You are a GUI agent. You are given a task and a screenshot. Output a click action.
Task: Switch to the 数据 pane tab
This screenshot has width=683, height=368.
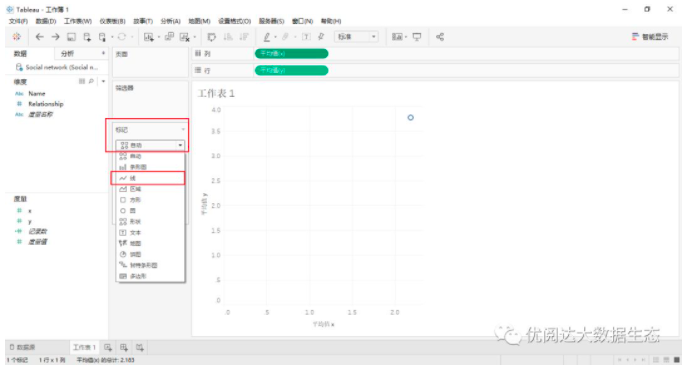[20, 54]
